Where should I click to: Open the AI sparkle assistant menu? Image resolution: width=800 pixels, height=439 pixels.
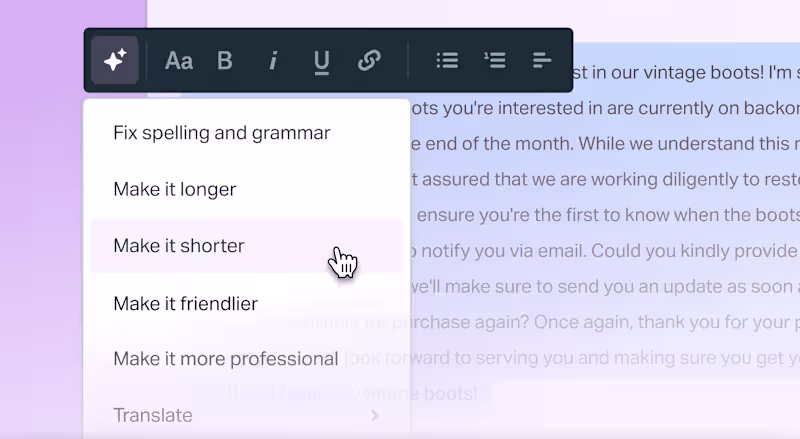coord(115,60)
